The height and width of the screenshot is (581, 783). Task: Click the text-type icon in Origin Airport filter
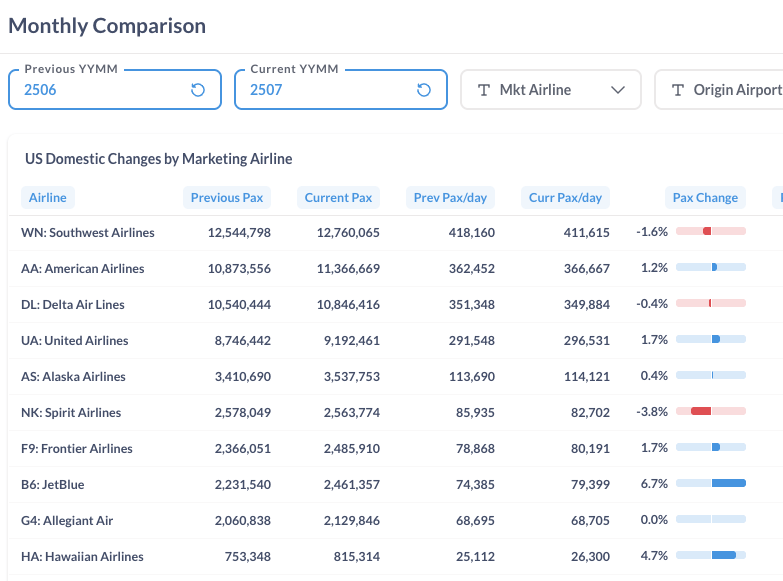click(678, 90)
